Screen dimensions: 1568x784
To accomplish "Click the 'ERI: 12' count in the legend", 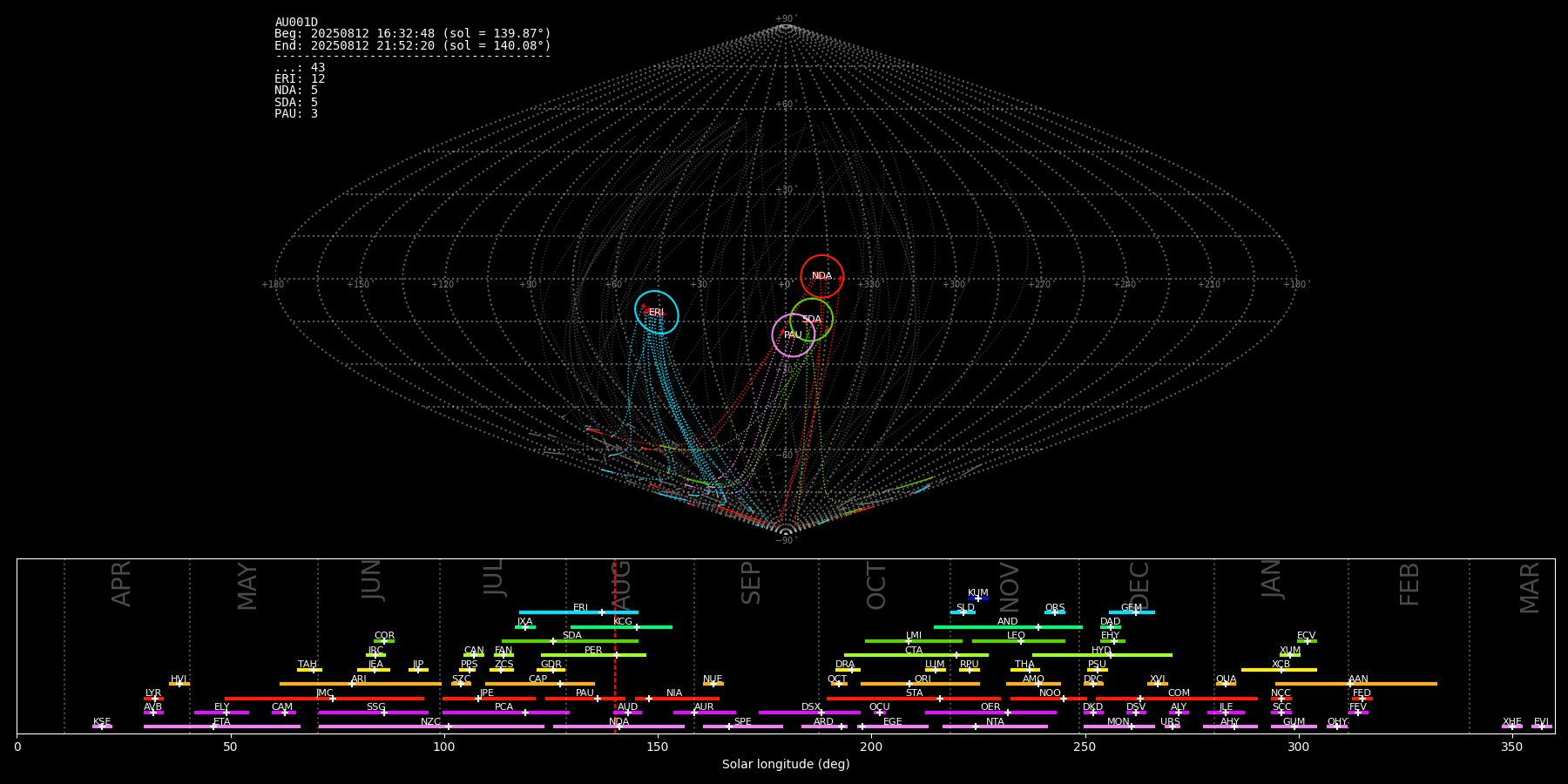I will tap(300, 79).
